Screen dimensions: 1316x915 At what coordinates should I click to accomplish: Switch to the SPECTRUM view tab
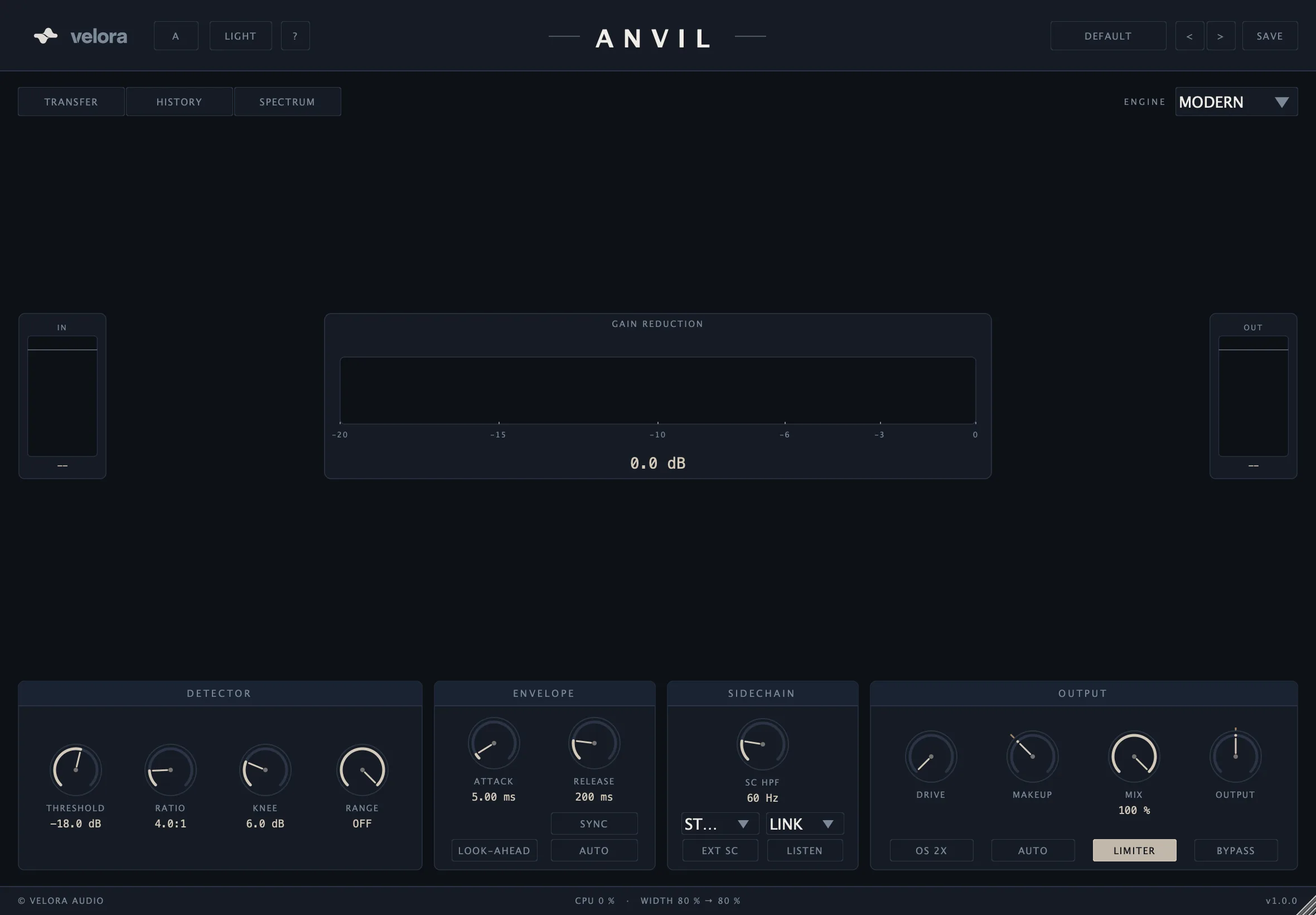(287, 102)
